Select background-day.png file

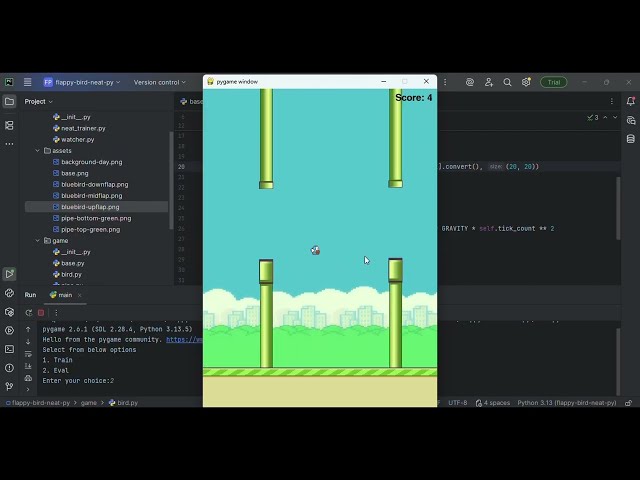point(87,162)
